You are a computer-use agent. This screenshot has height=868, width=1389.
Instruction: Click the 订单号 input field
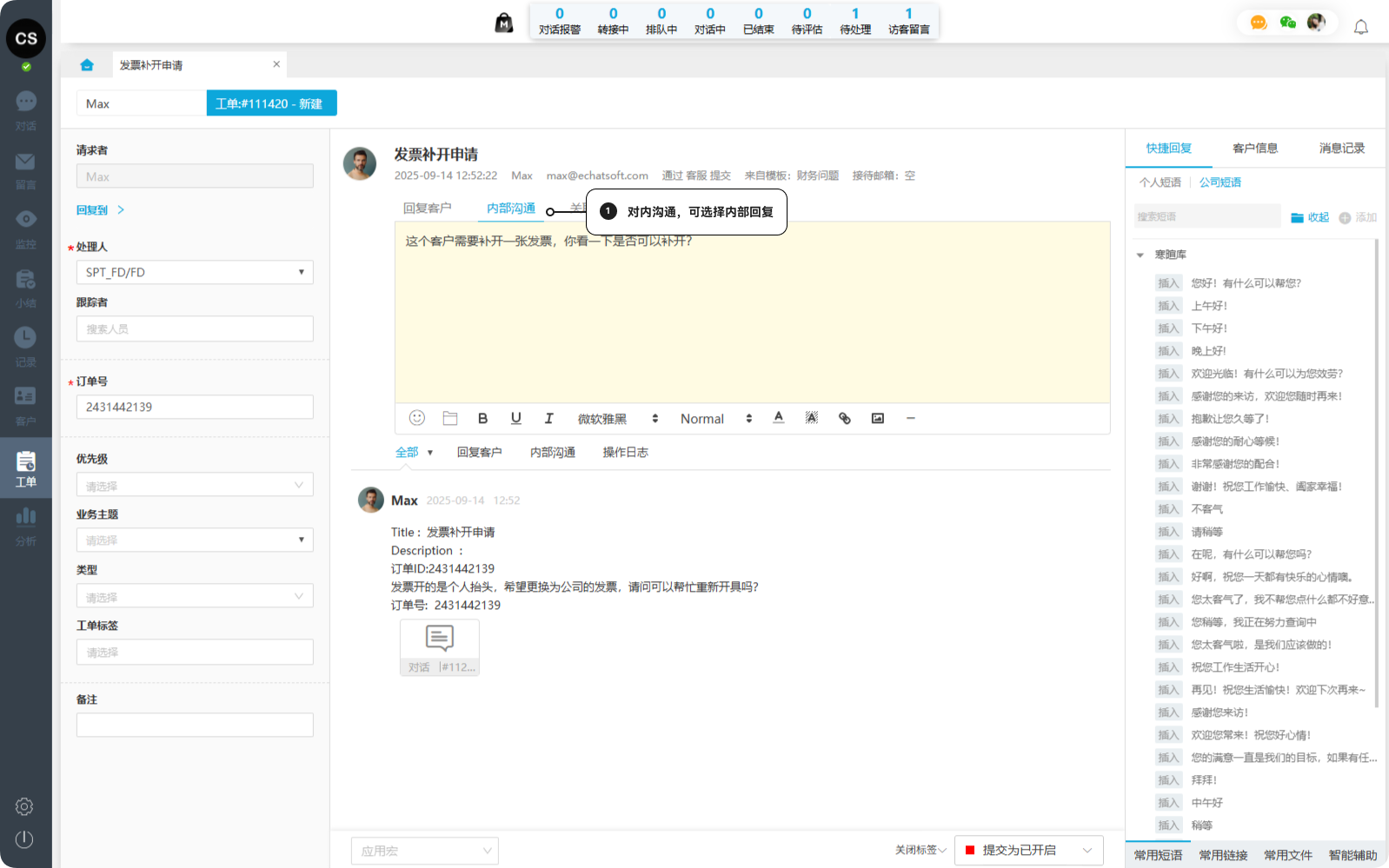click(x=195, y=407)
